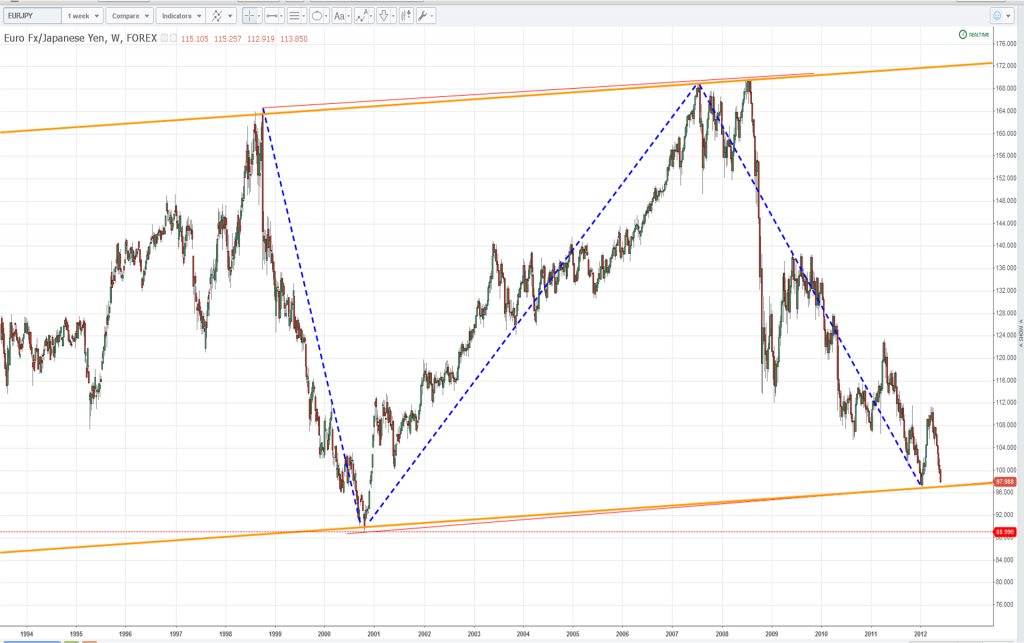Expand the crosshair cursor options arrow
The image size is (1024, 643).
coord(259,16)
